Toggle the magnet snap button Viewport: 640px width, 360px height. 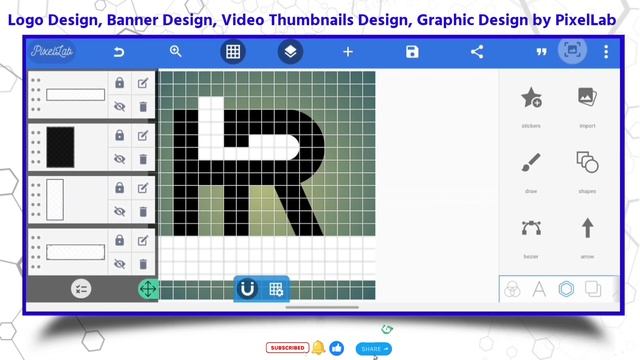[x=247, y=289]
